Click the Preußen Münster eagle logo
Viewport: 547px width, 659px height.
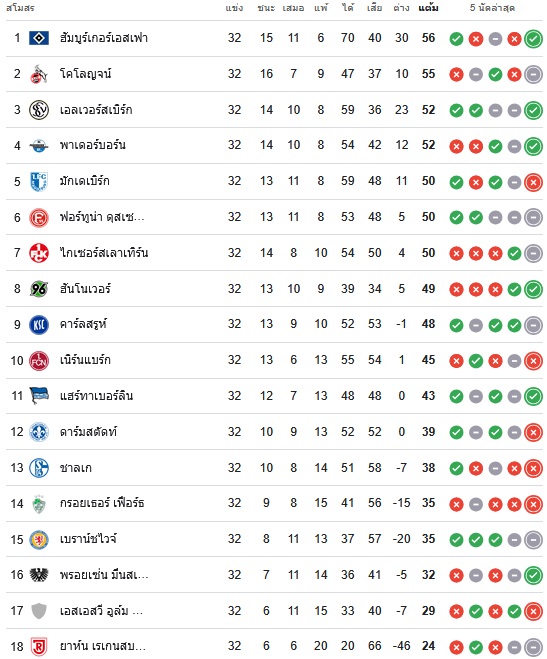(x=39, y=575)
